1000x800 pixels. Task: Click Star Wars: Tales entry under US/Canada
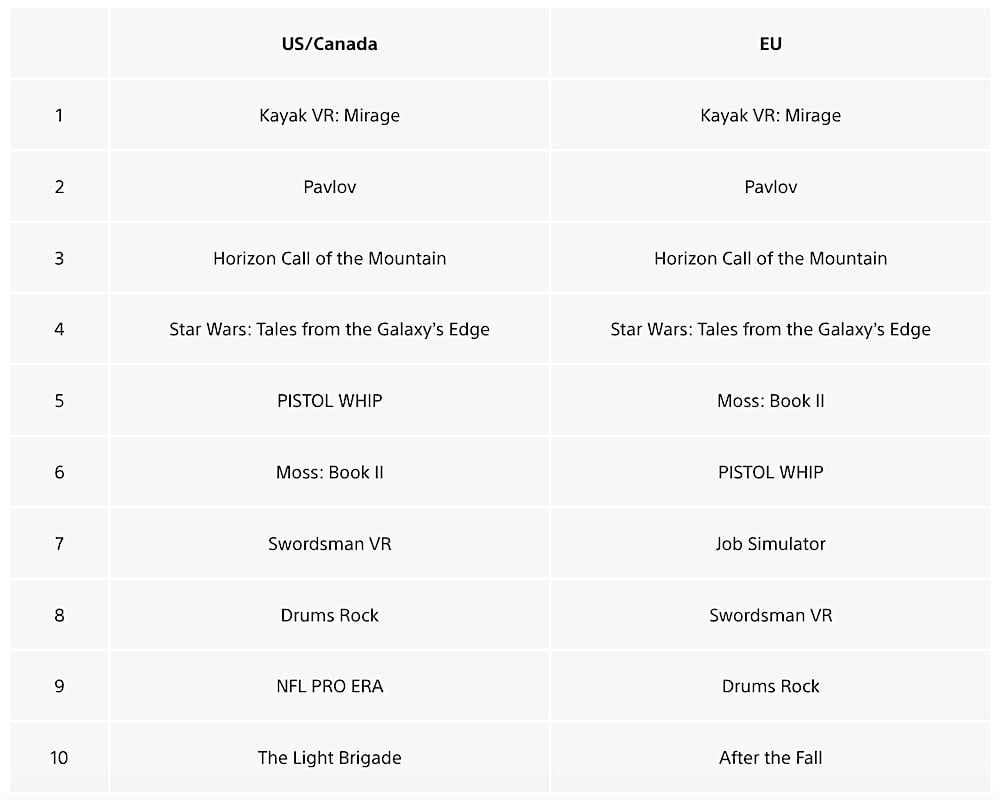329,329
